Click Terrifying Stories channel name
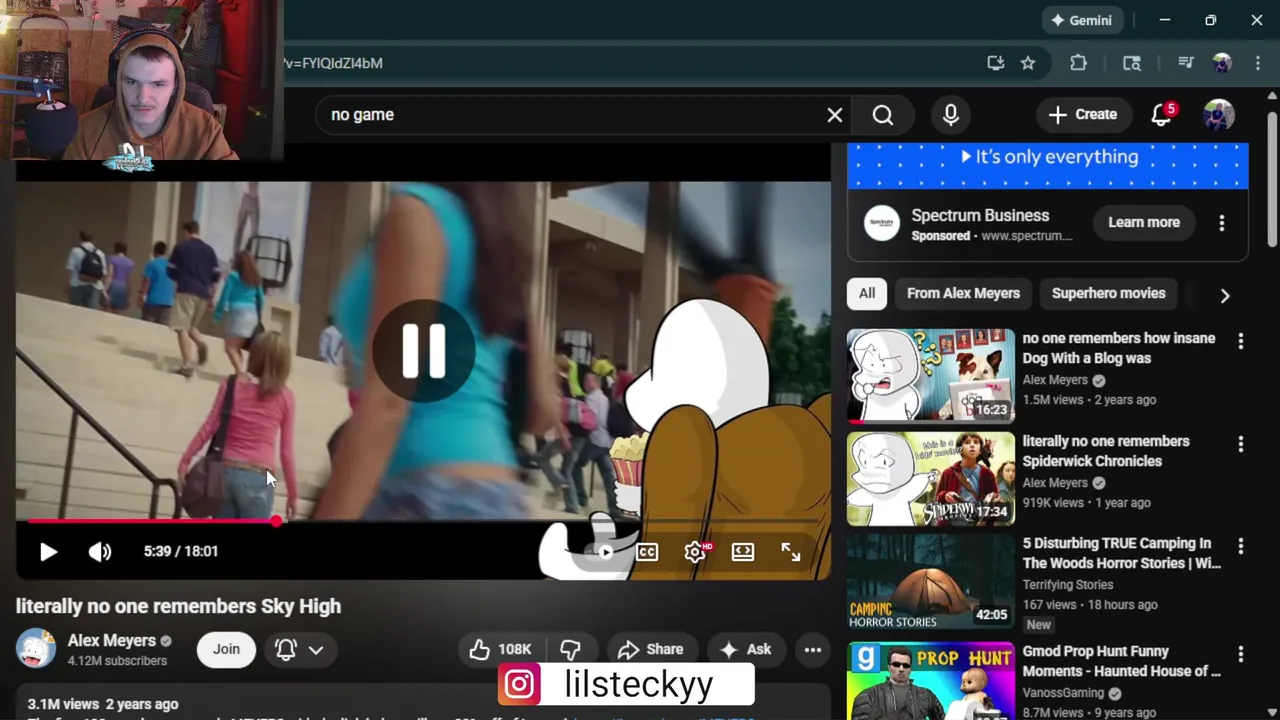1280x720 pixels. [1068, 585]
